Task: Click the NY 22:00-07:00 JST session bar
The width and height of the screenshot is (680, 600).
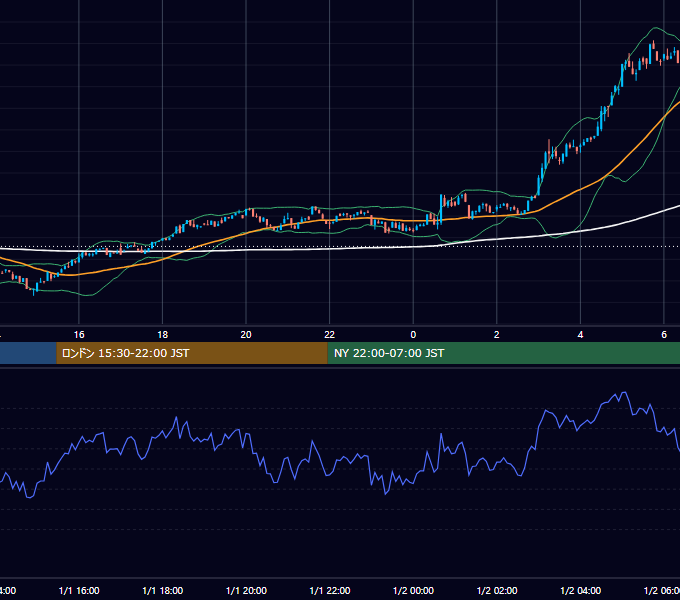Action: click(503, 353)
